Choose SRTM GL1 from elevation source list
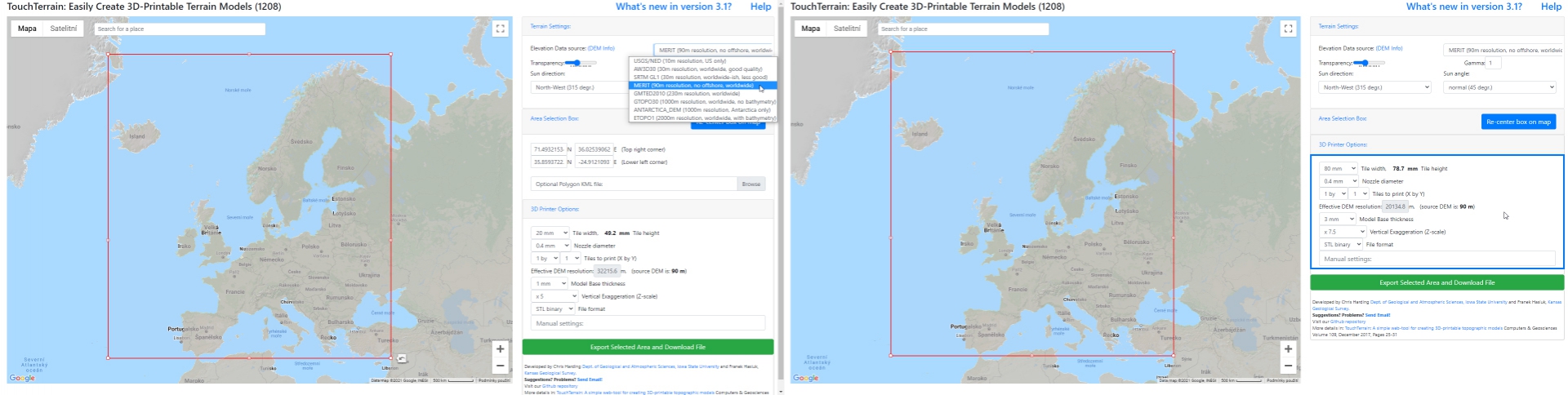The image size is (1568, 395). (x=700, y=78)
